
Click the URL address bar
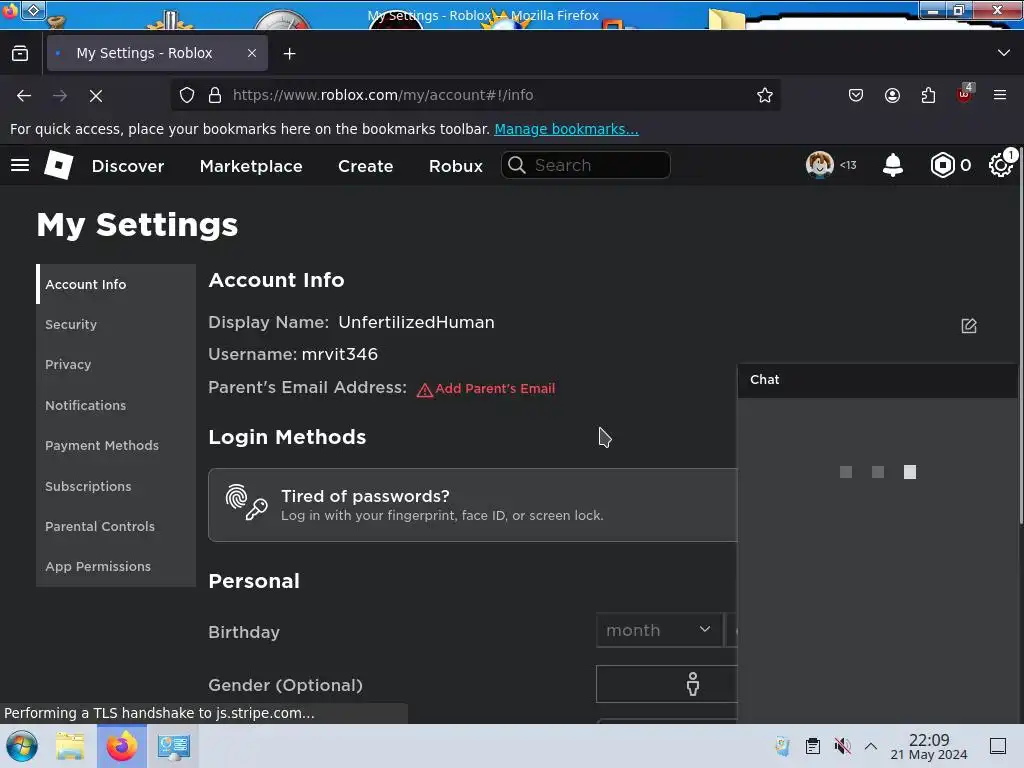point(475,95)
